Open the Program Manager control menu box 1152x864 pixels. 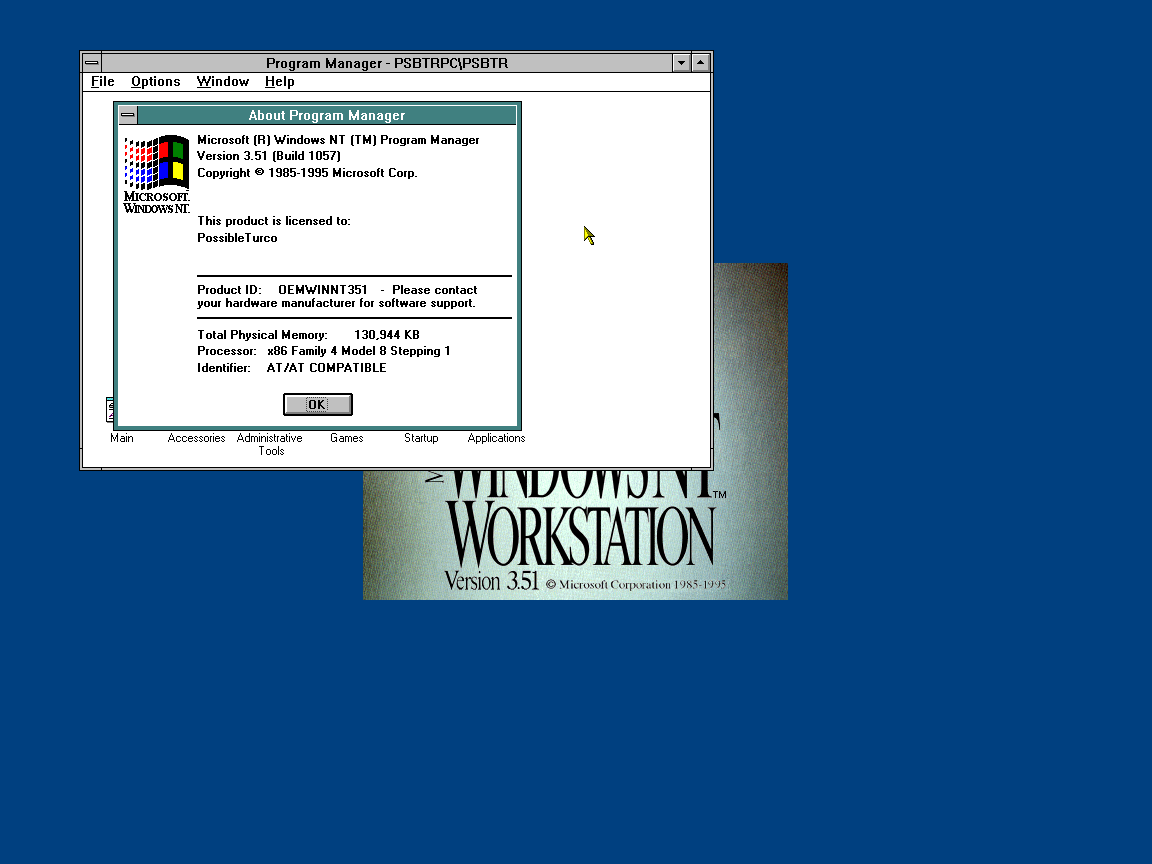coord(91,62)
